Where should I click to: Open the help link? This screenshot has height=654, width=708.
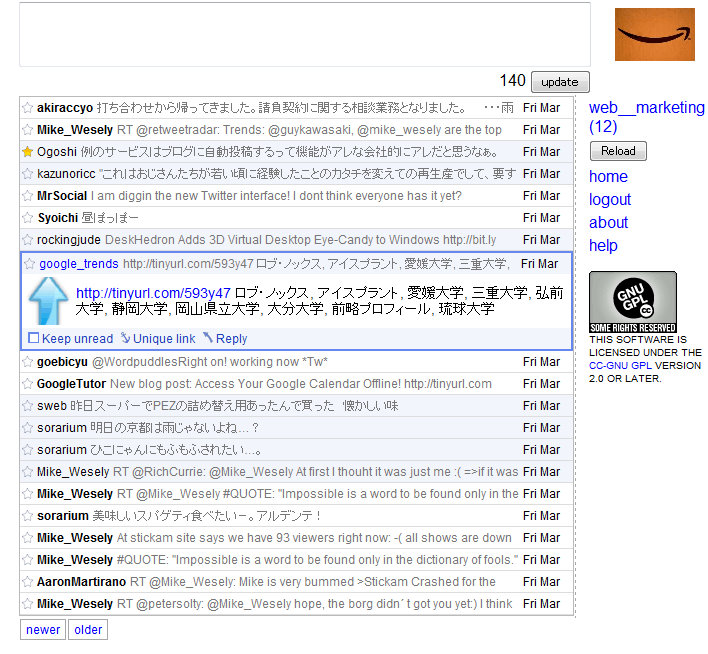pos(603,246)
